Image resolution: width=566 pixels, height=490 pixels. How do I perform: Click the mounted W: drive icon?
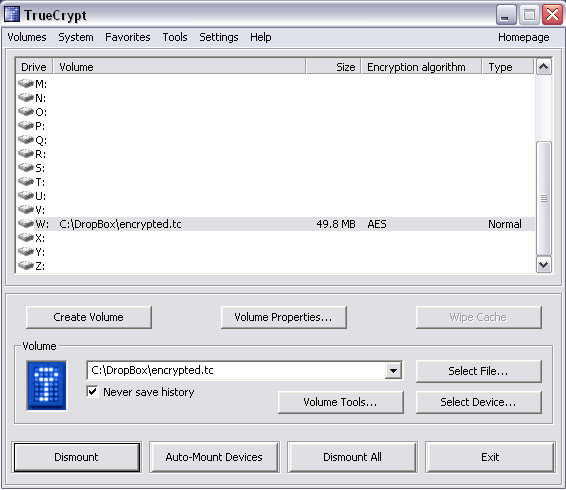pyautogui.click(x=26, y=224)
